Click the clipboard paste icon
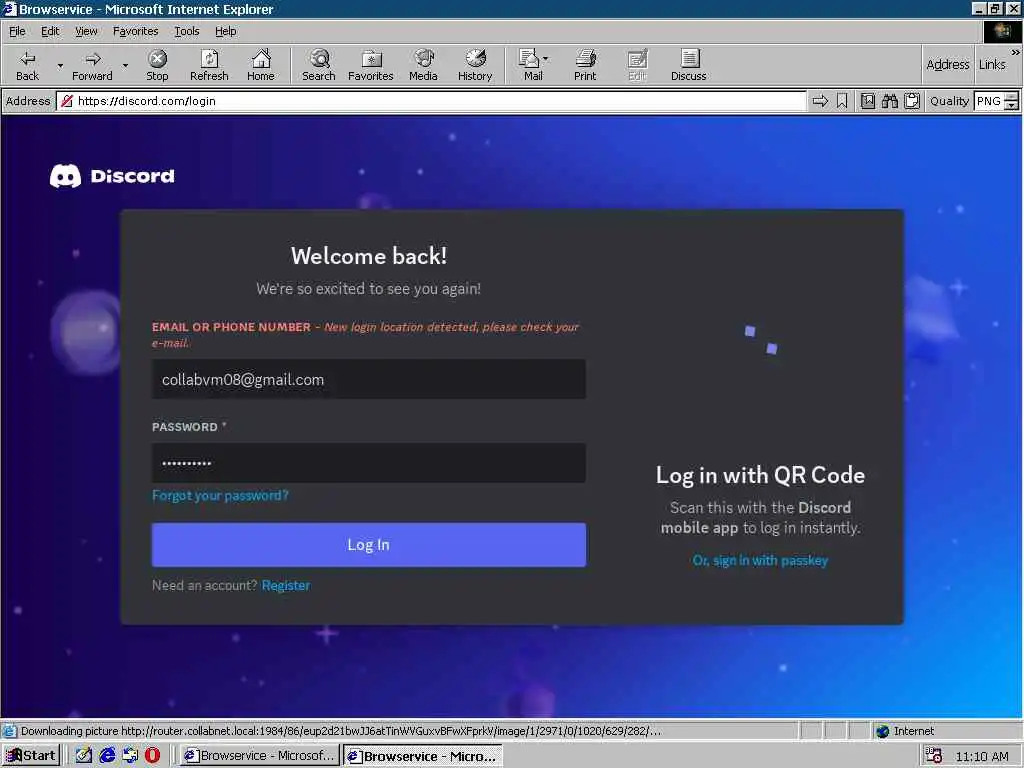This screenshot has width=1024, height=768. click(x=912, y=101)
